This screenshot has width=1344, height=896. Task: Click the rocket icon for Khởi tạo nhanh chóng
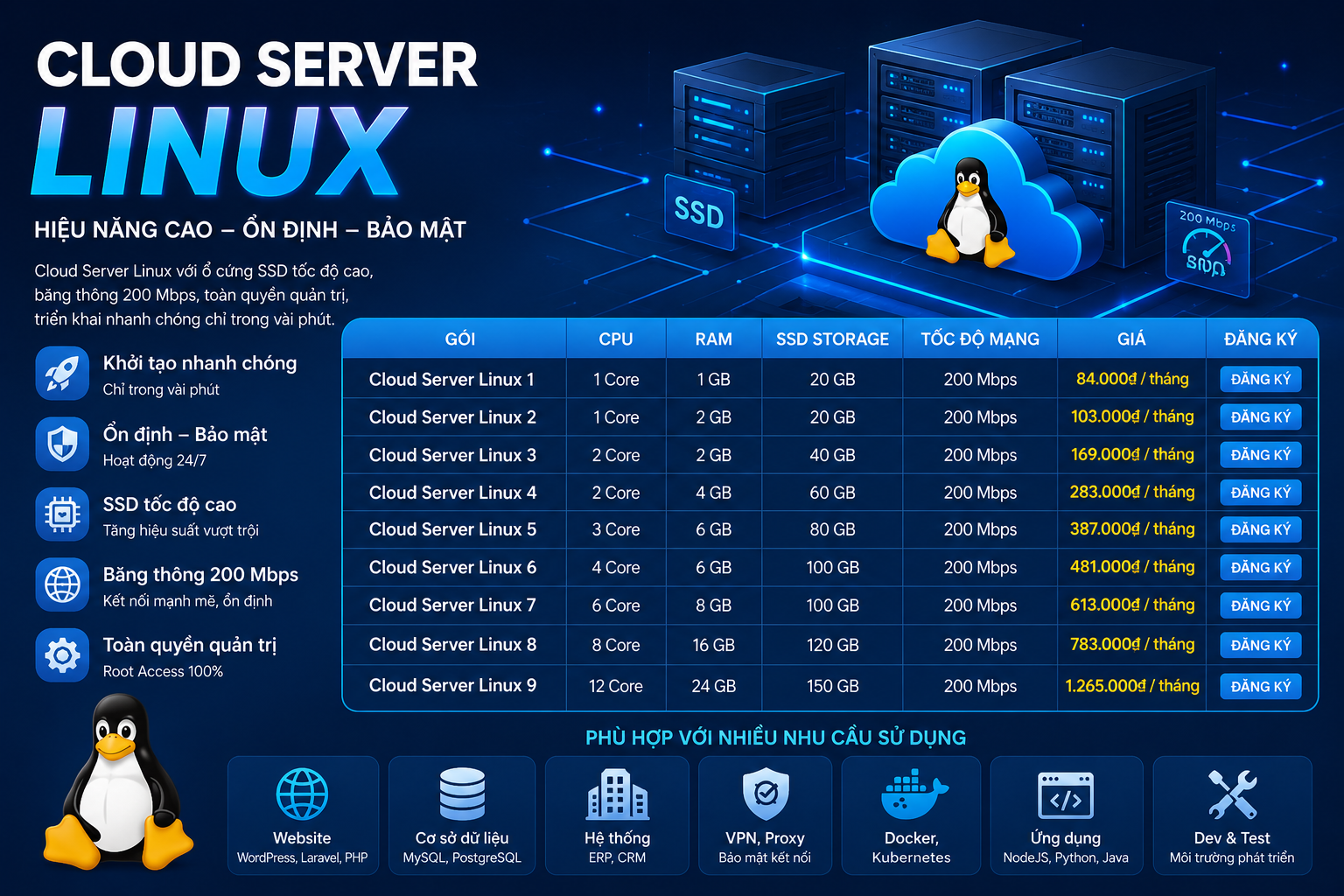[62, 374]
